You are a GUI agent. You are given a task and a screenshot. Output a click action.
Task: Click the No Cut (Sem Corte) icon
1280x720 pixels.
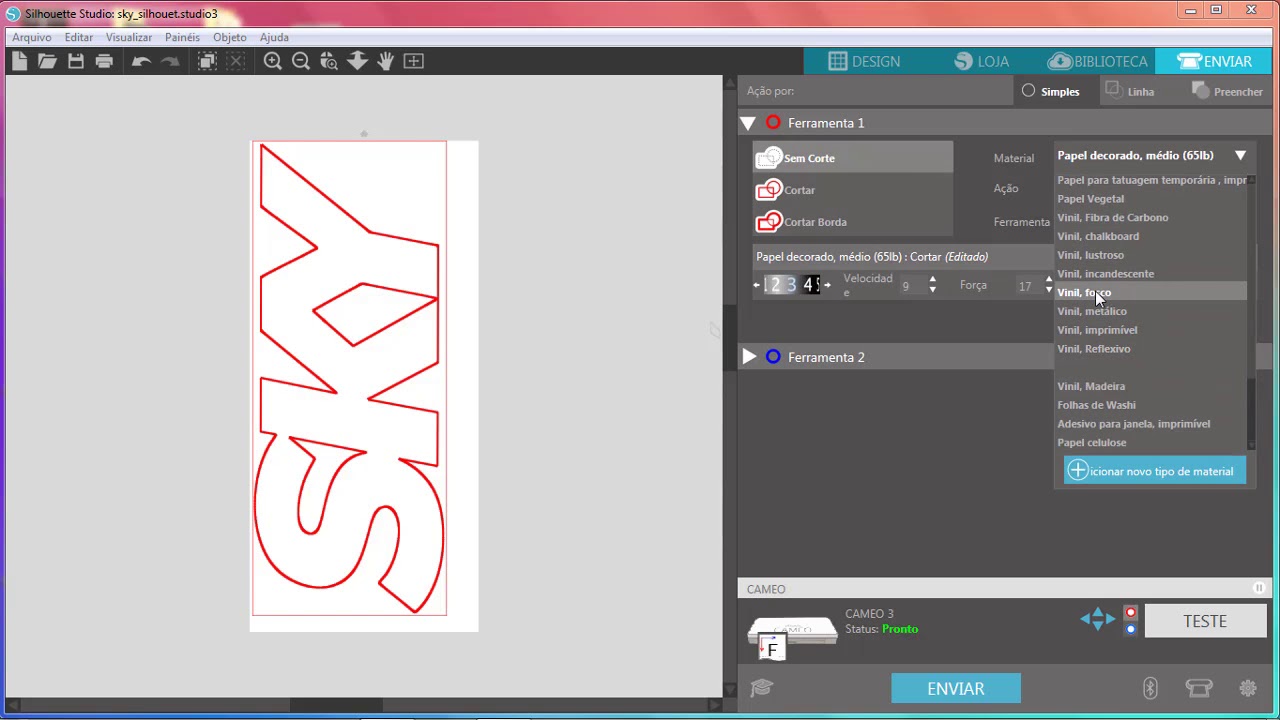[x=768, y=158]
